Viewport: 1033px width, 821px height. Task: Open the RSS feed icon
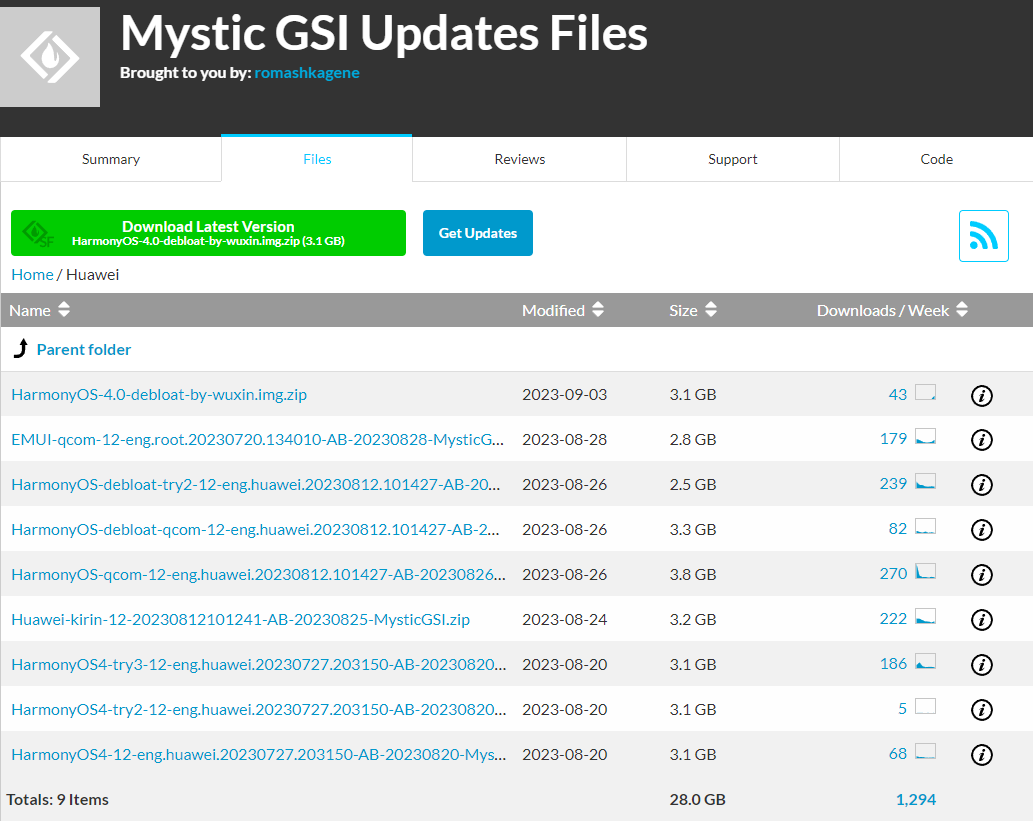[983, 235]
